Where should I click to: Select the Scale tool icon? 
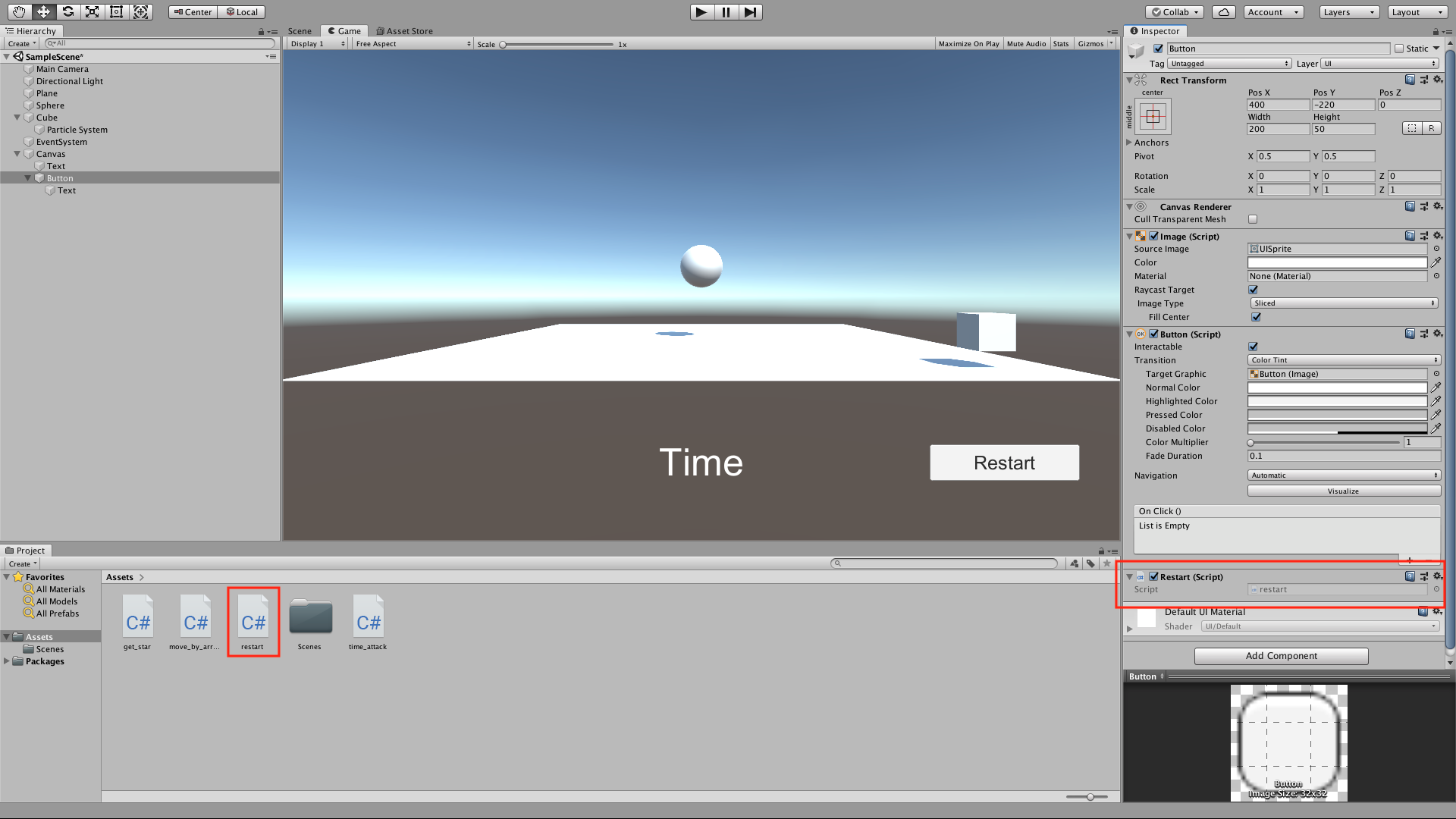(x=92, y=11)
